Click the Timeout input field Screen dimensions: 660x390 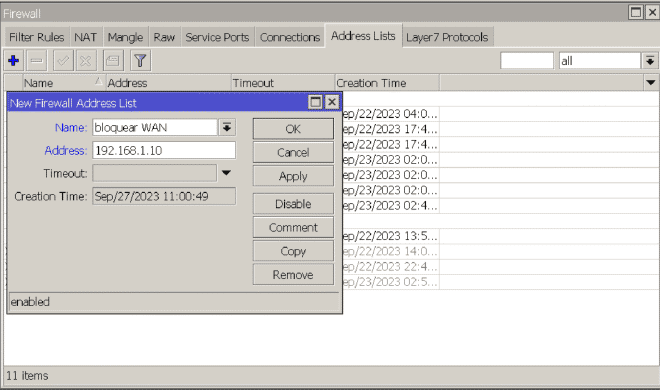coord(154,173)
